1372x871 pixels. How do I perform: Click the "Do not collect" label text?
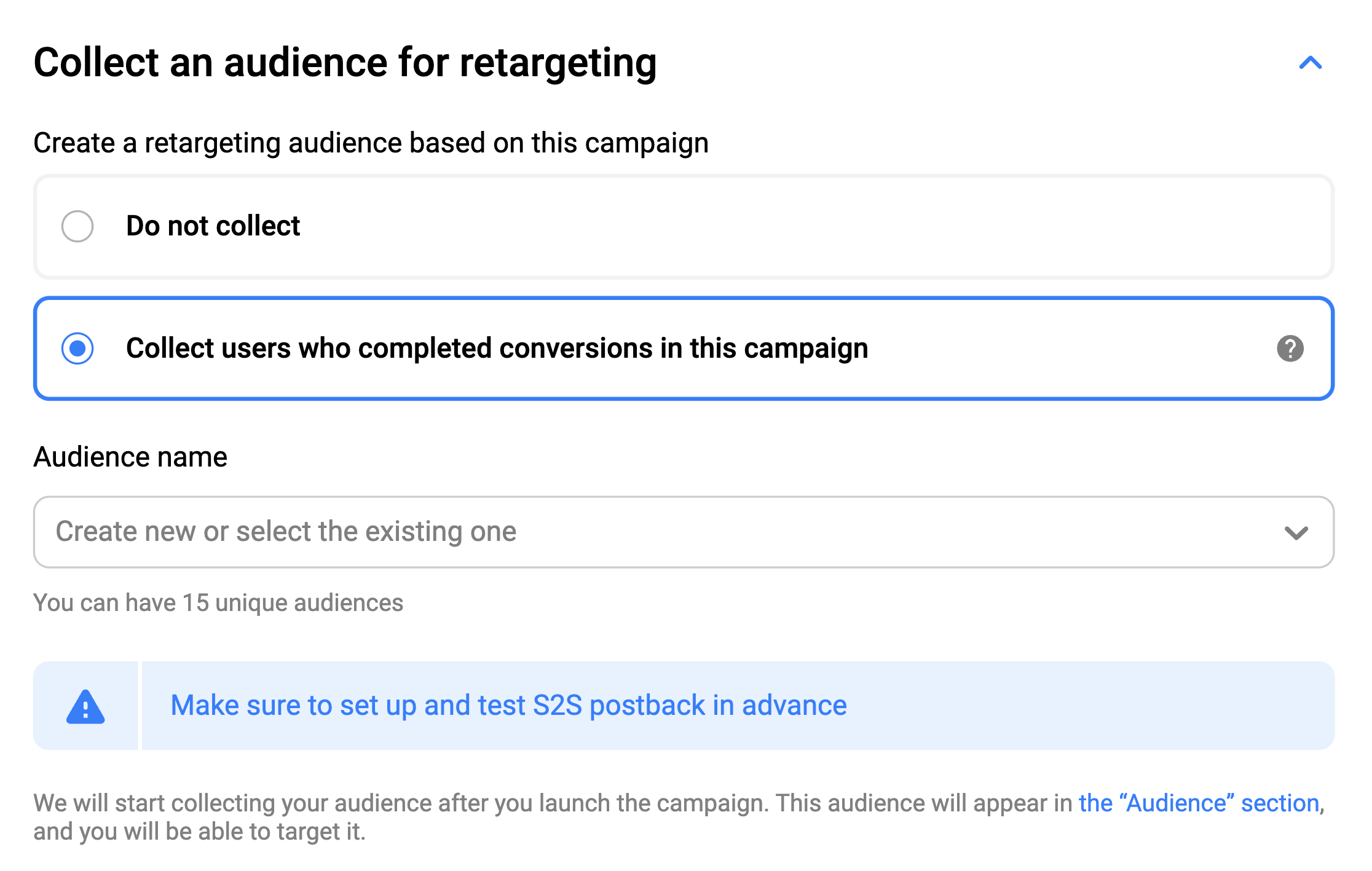coord(213,226)
